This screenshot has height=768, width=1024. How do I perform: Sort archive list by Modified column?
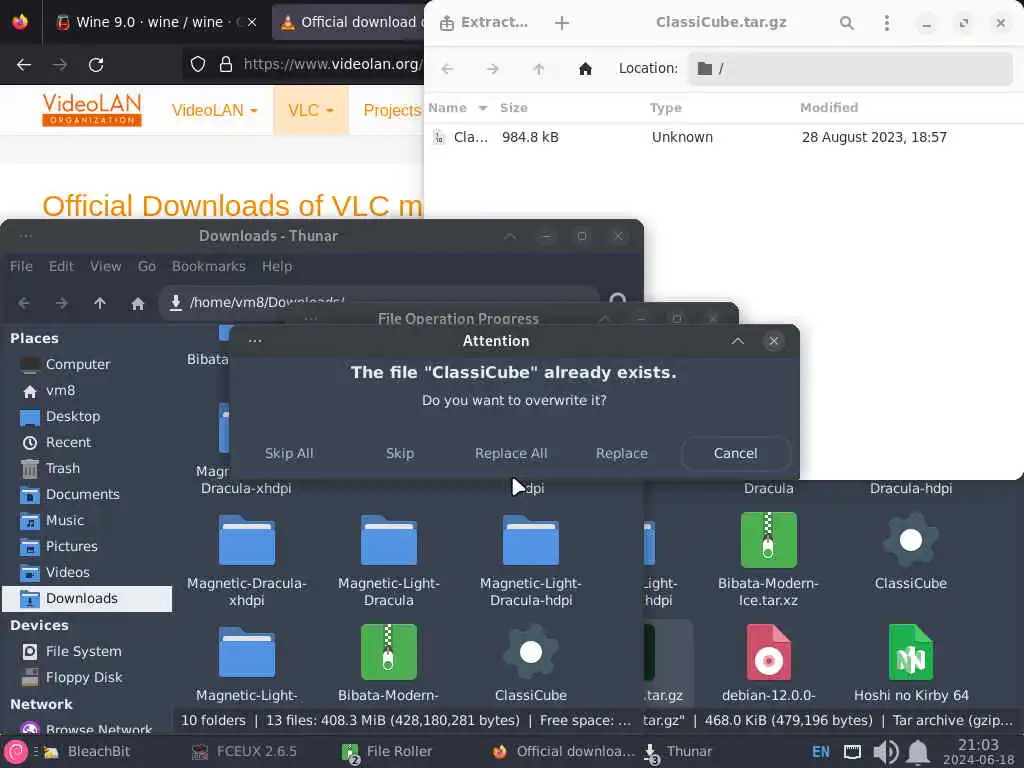tap(829, 108)
